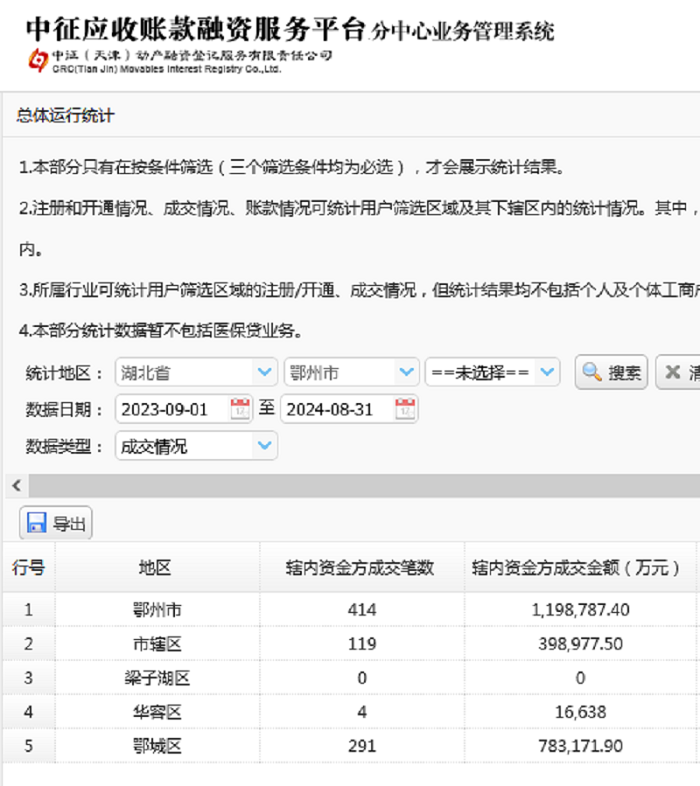Click the floppy disk export icon
Image resolution: width=700 pixels, height=786 pixels.
click(37, 522)
